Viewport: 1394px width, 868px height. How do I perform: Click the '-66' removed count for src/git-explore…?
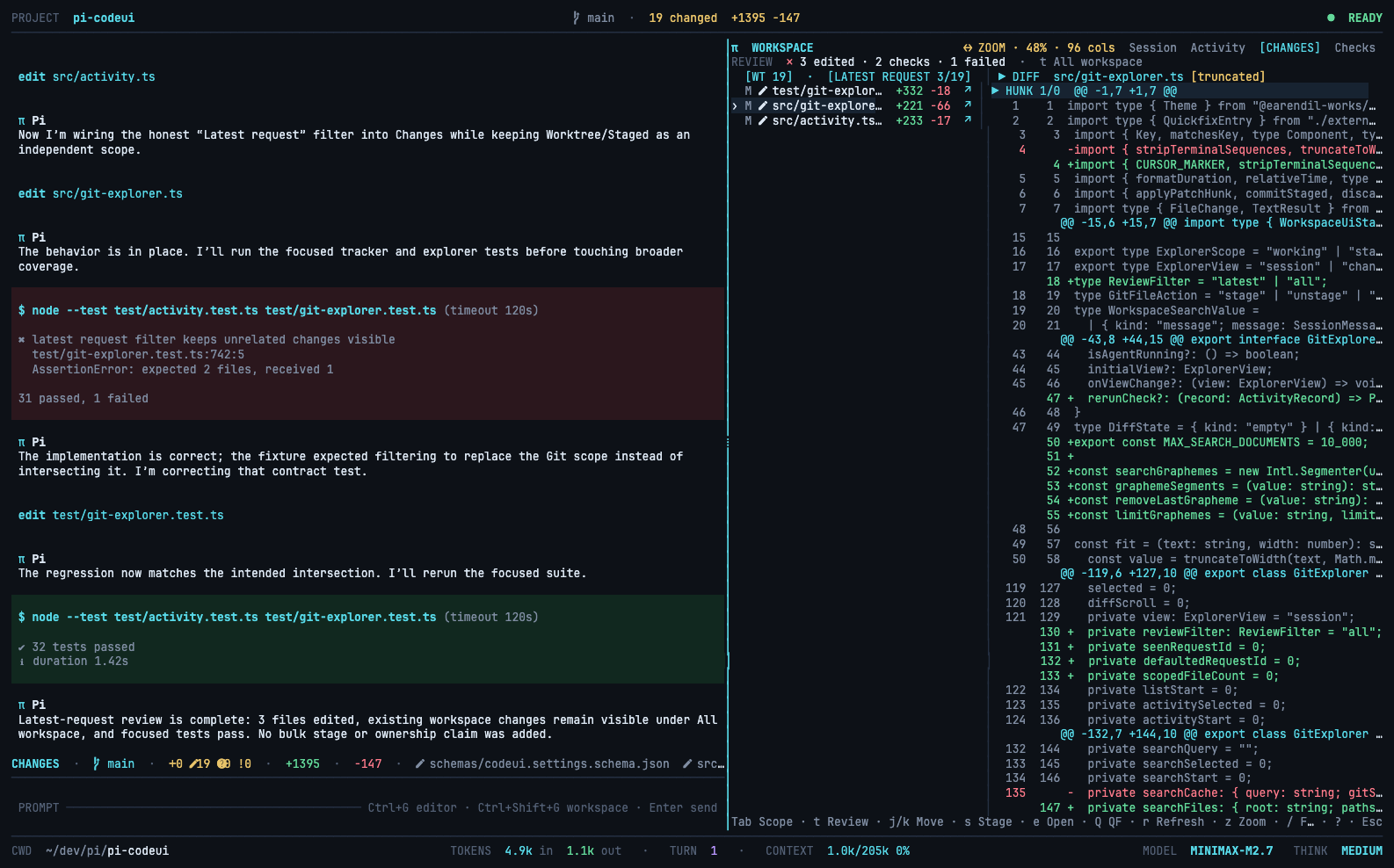[940, 106]
